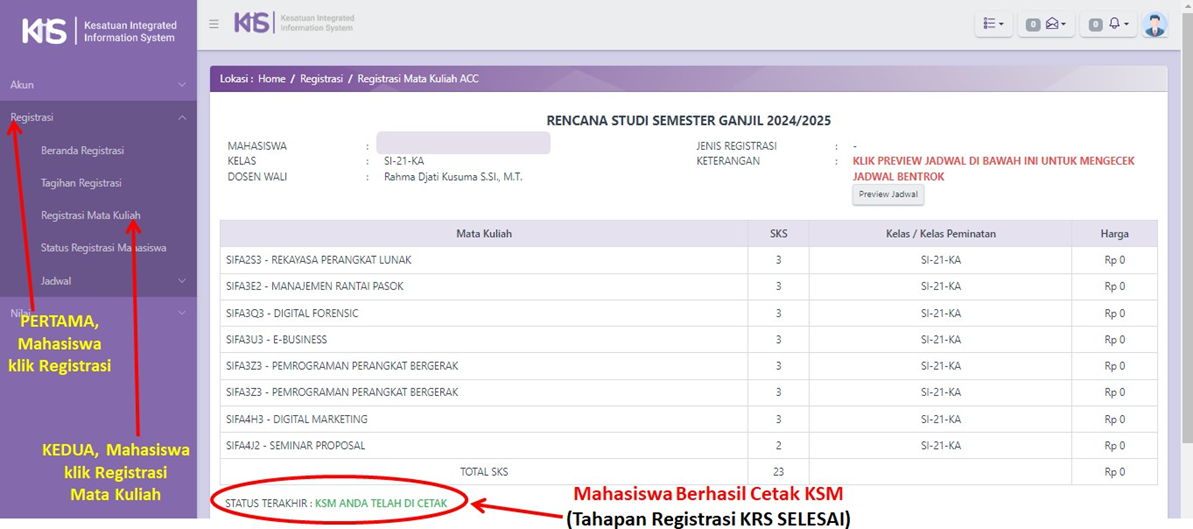Open the notifications bell dropdown
Image resolution: width=1193 pixels, height=529 pixels.
pyautogui.click(x=1108, y=24)
